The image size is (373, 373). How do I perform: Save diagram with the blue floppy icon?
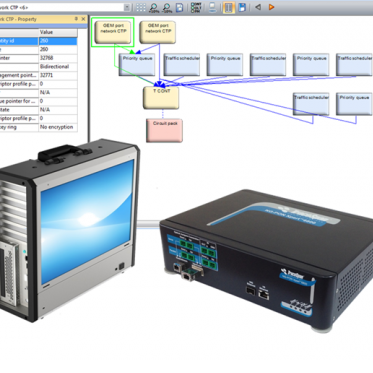(242, 7)
